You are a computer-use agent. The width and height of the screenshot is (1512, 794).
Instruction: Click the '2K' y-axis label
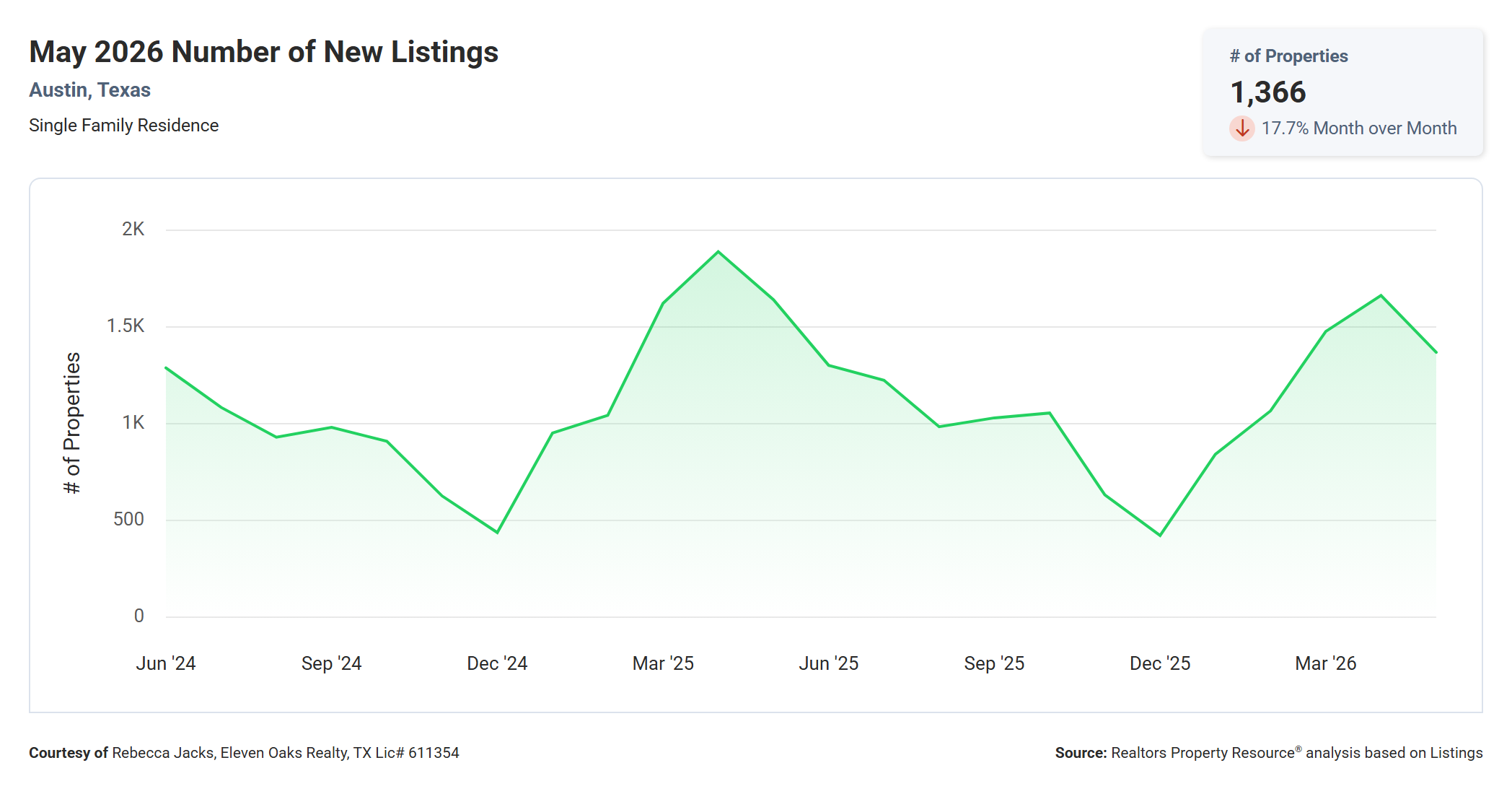pos(133,230)
